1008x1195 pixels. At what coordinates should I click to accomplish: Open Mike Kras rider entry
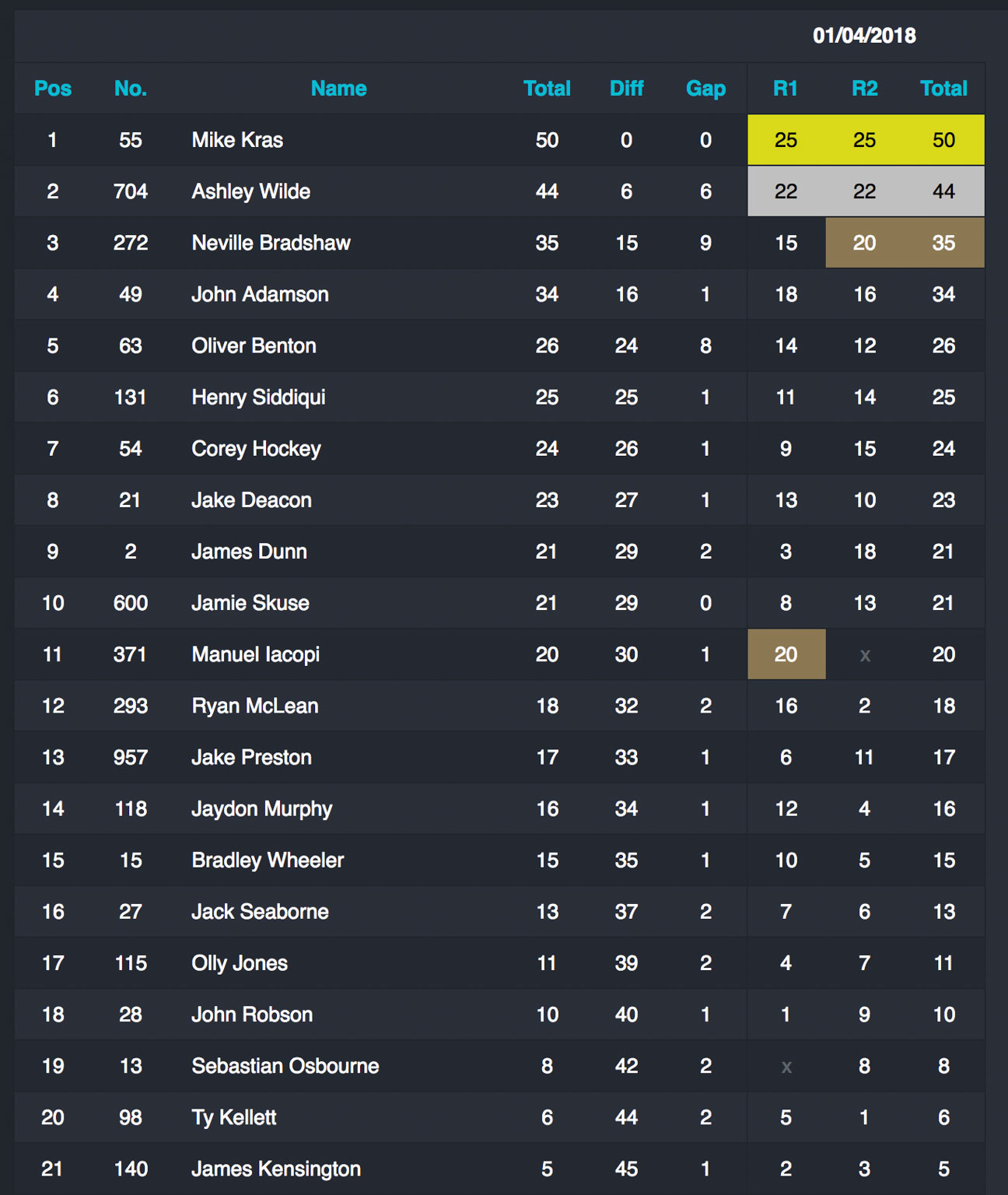pyautogui.click(x=237, y=140)
